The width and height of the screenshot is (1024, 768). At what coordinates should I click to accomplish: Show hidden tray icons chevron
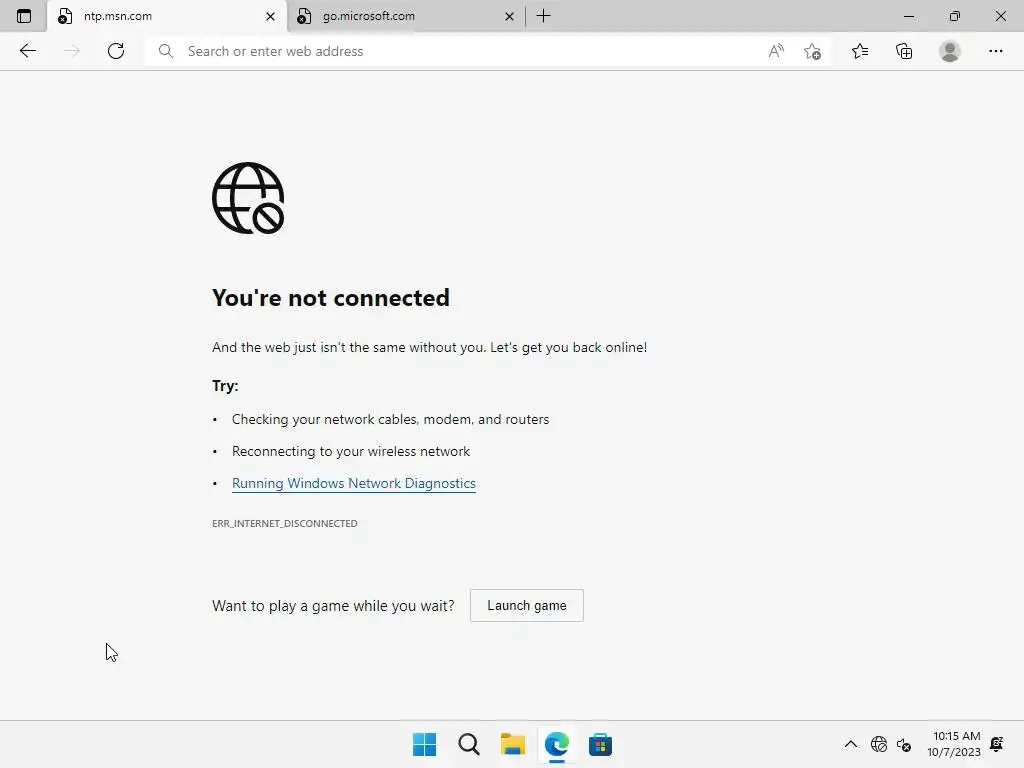point(850,744)
